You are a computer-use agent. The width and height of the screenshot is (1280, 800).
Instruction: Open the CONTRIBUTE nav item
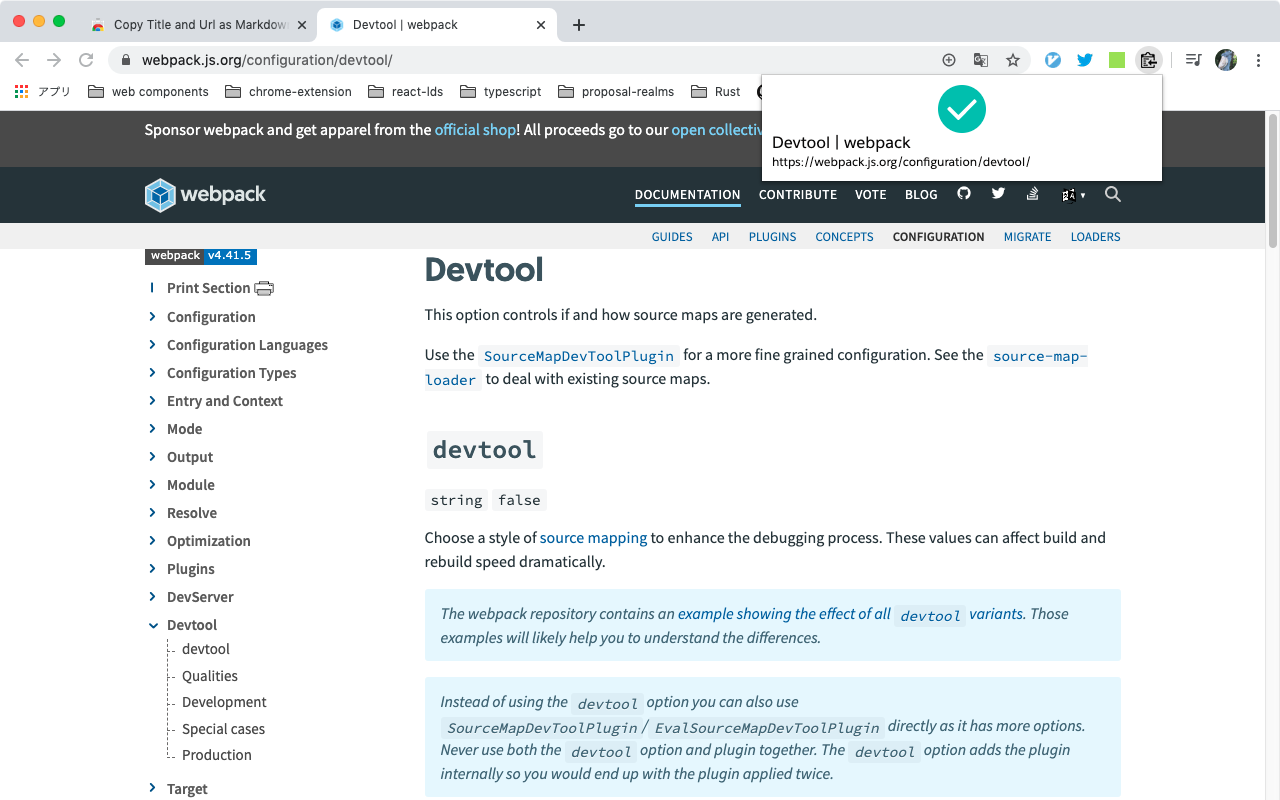798,195
